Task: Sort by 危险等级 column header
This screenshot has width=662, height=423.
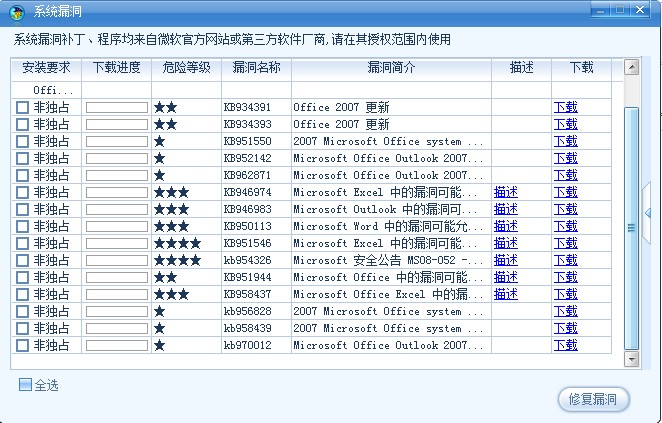Action: (x=187, y=68)
